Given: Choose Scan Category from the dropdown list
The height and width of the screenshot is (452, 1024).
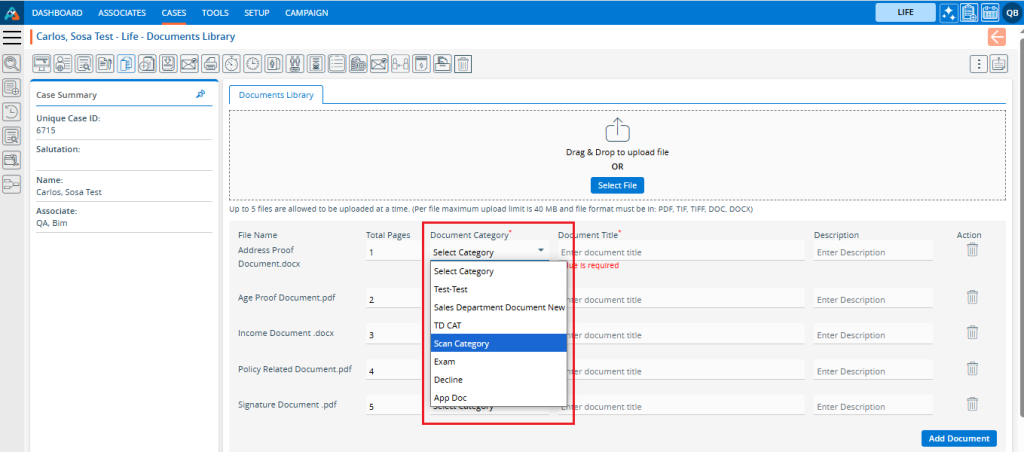Looking at the screenshot, I should click(461, 343).
